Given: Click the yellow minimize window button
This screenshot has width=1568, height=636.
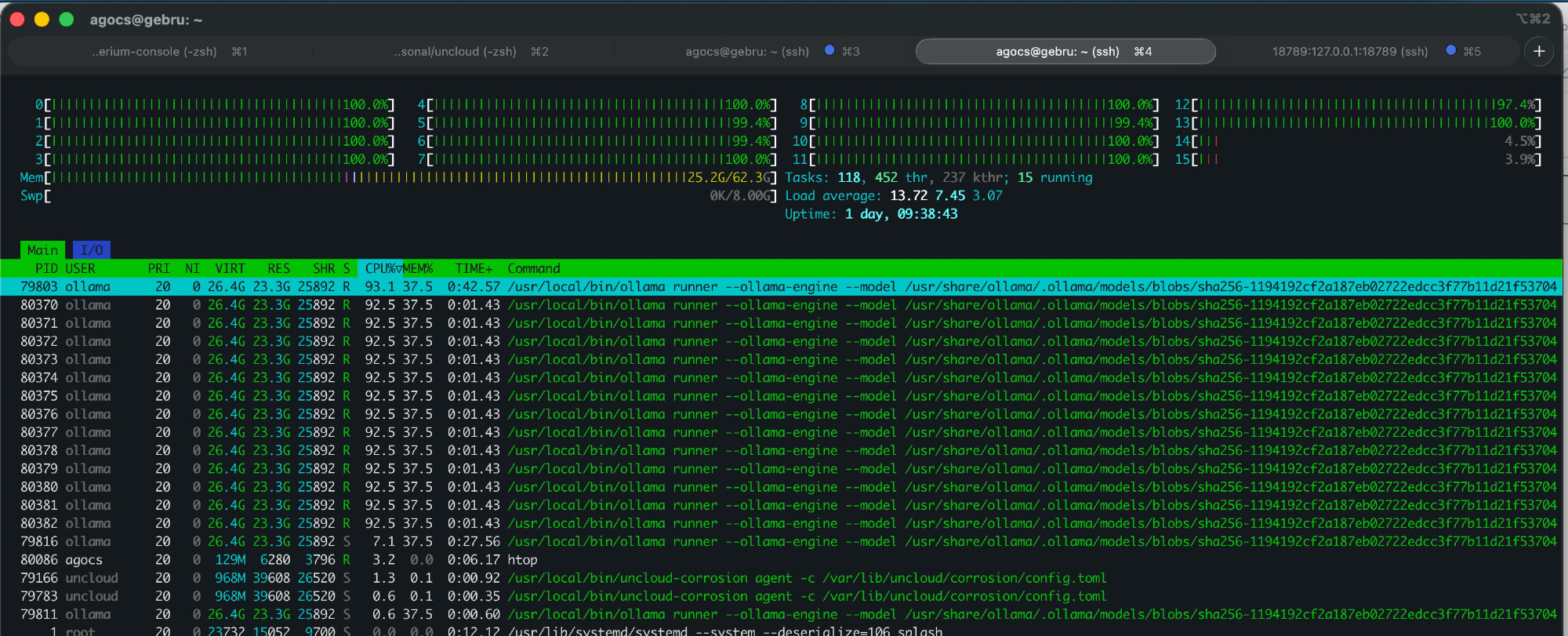Looking at the screenshot, I should click(x=42, y=20).
